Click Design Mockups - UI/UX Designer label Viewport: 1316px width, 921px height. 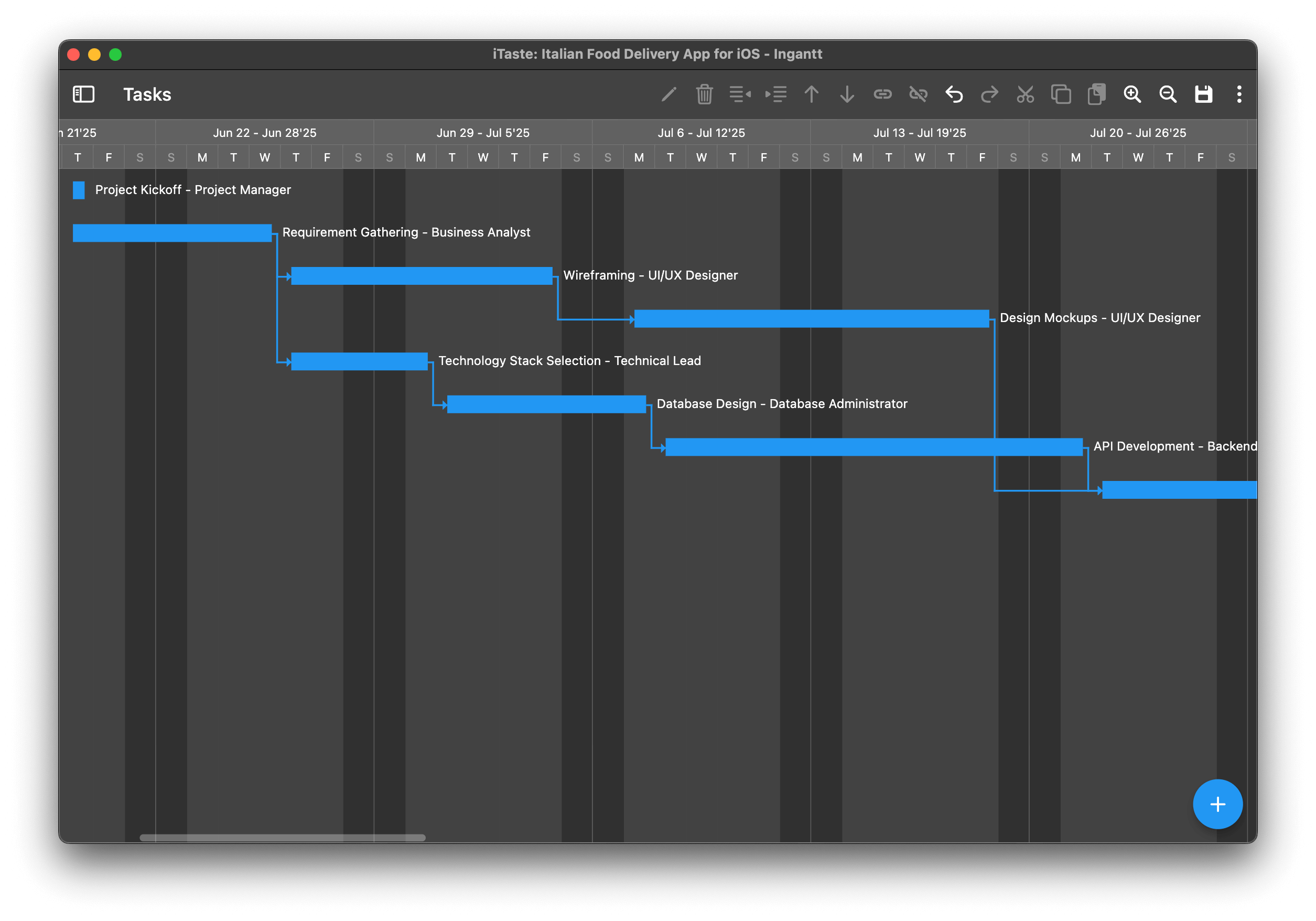[x=1100, y=318]
